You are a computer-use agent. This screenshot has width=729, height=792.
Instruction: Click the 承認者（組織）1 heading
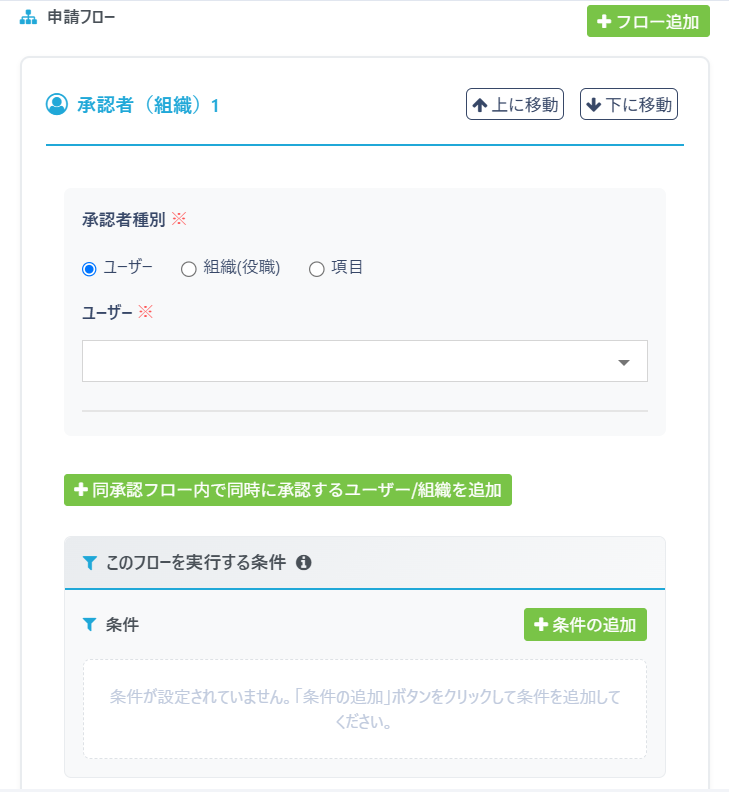coord(148,105)
